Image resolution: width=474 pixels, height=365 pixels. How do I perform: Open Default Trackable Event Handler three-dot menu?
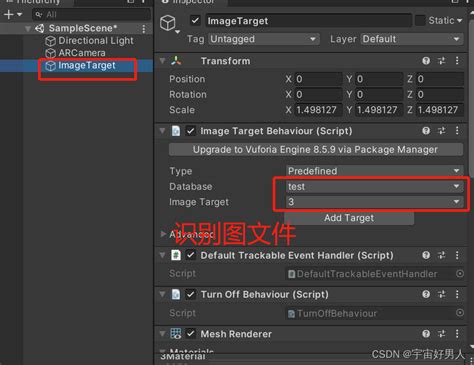coord(457,255)
